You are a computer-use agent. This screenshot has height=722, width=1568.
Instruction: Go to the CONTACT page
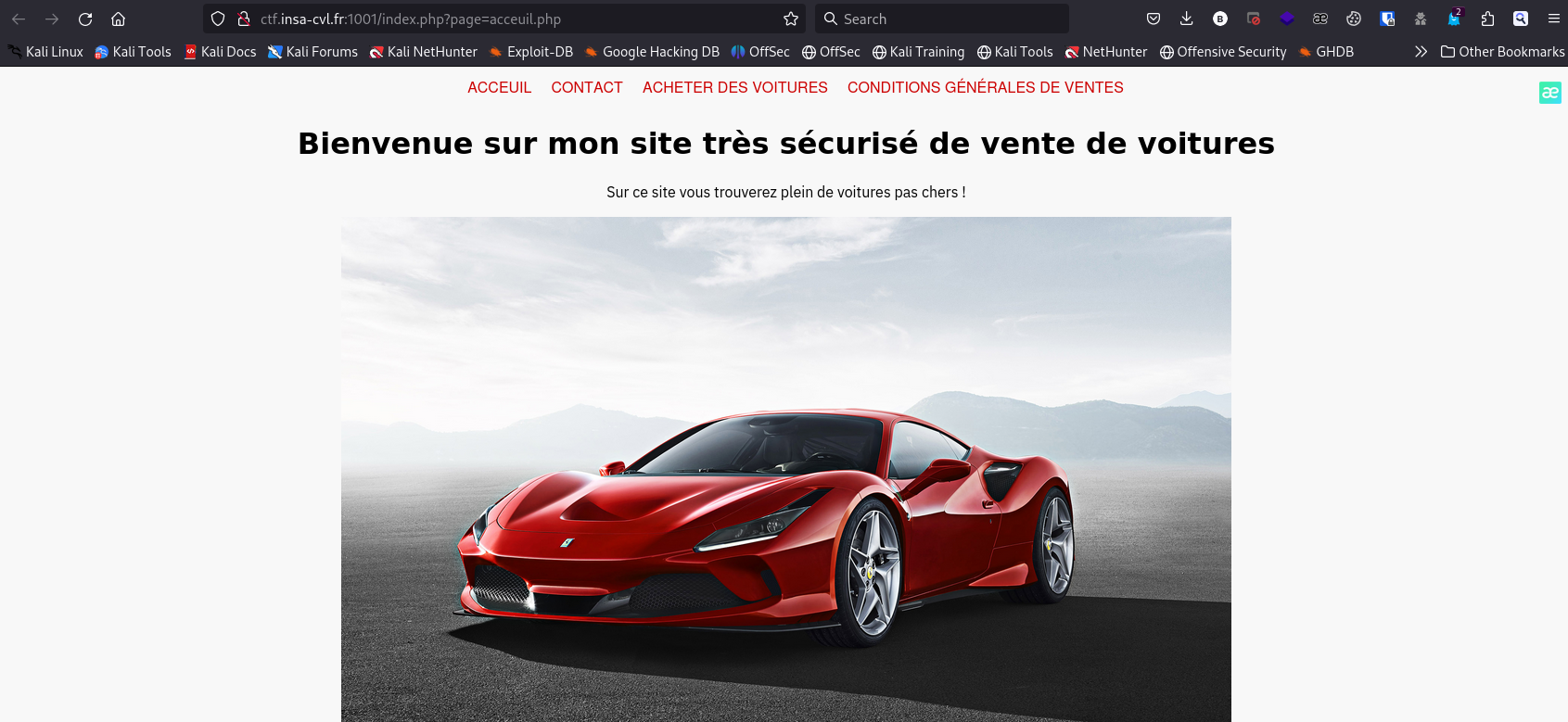click(587, 87)
